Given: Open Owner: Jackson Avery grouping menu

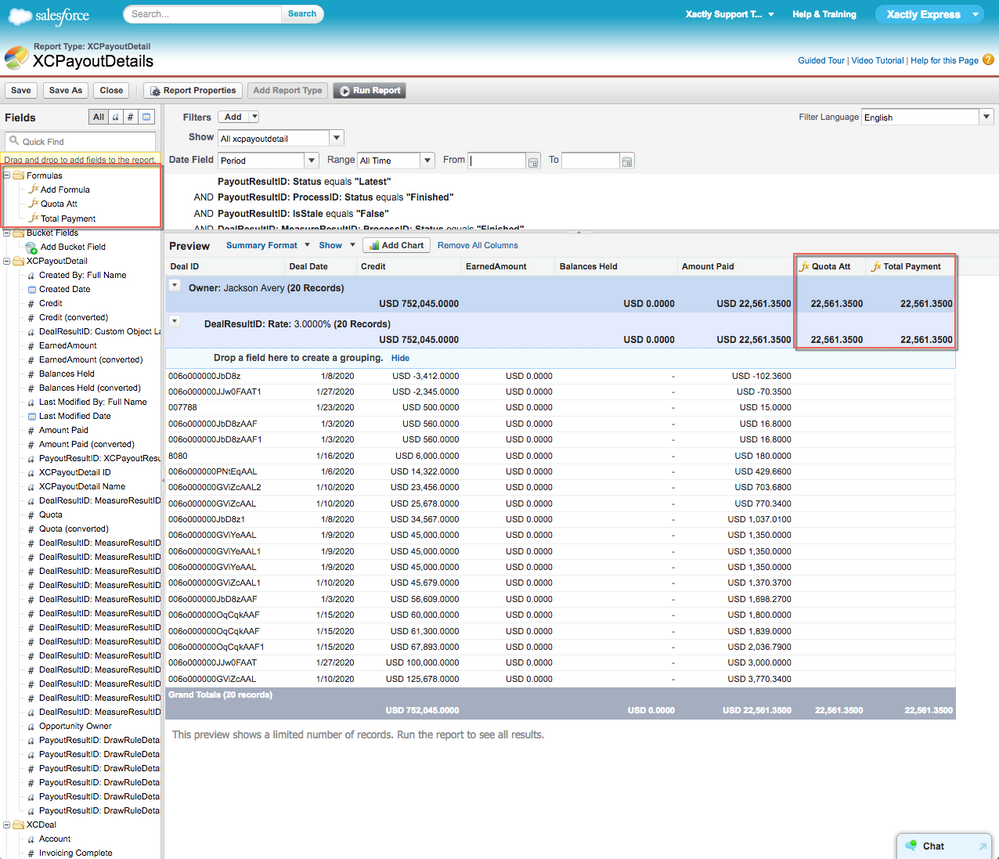Looking at the screenshot, I should click(x=175, y=285).
